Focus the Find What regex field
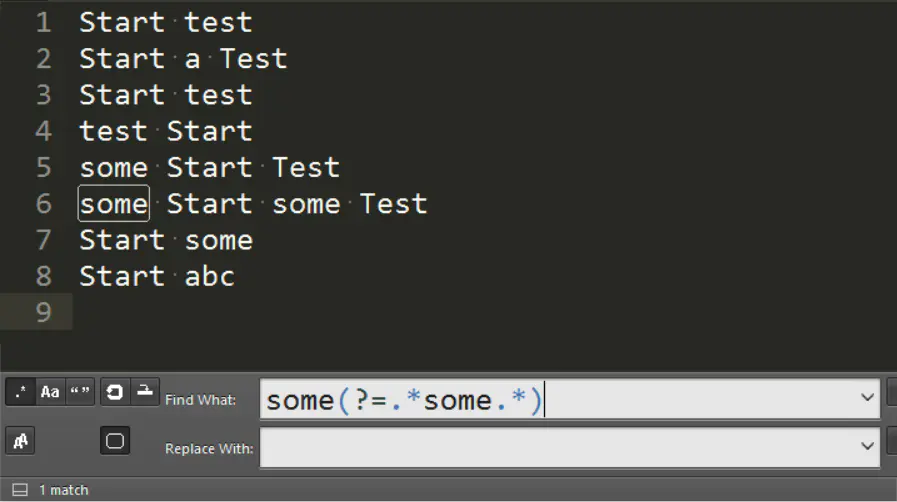The height and width of the screenshot is (502, 897). coord(570,399)
